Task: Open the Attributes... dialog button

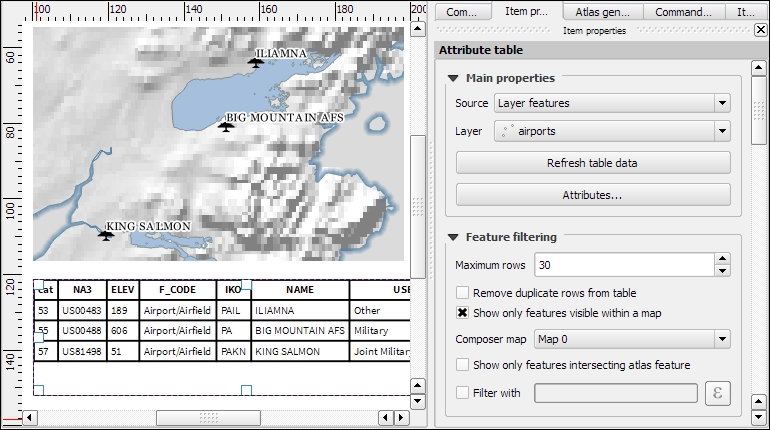Action: 593,195
